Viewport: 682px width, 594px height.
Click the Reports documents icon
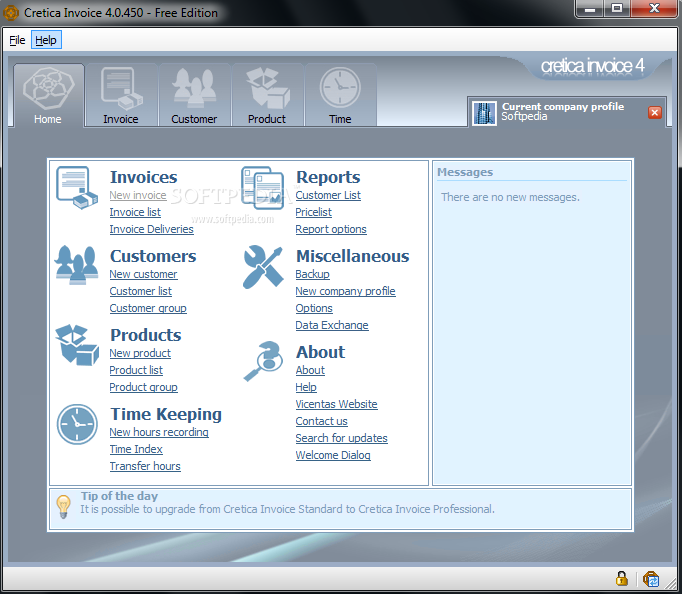coord(263,187)
